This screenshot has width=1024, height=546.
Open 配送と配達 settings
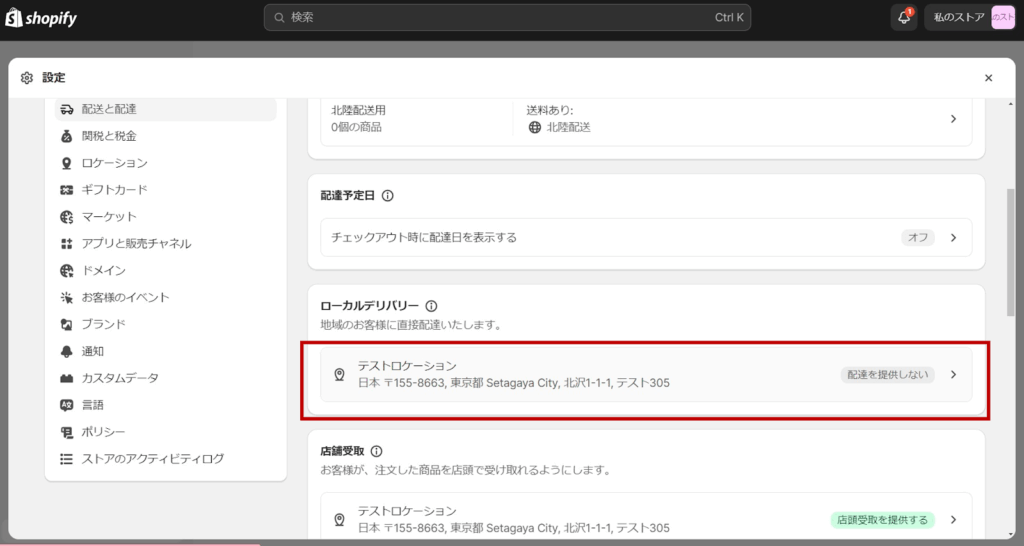tap(166, 109)
